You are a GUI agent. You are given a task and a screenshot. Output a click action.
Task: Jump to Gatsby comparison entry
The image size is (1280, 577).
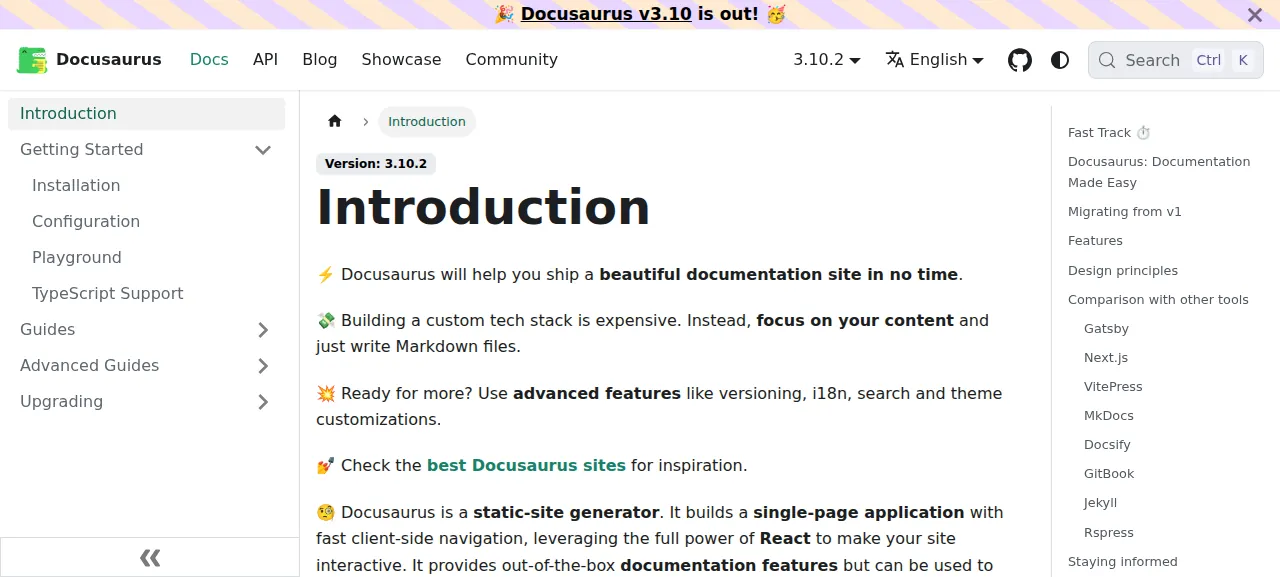1106,329
